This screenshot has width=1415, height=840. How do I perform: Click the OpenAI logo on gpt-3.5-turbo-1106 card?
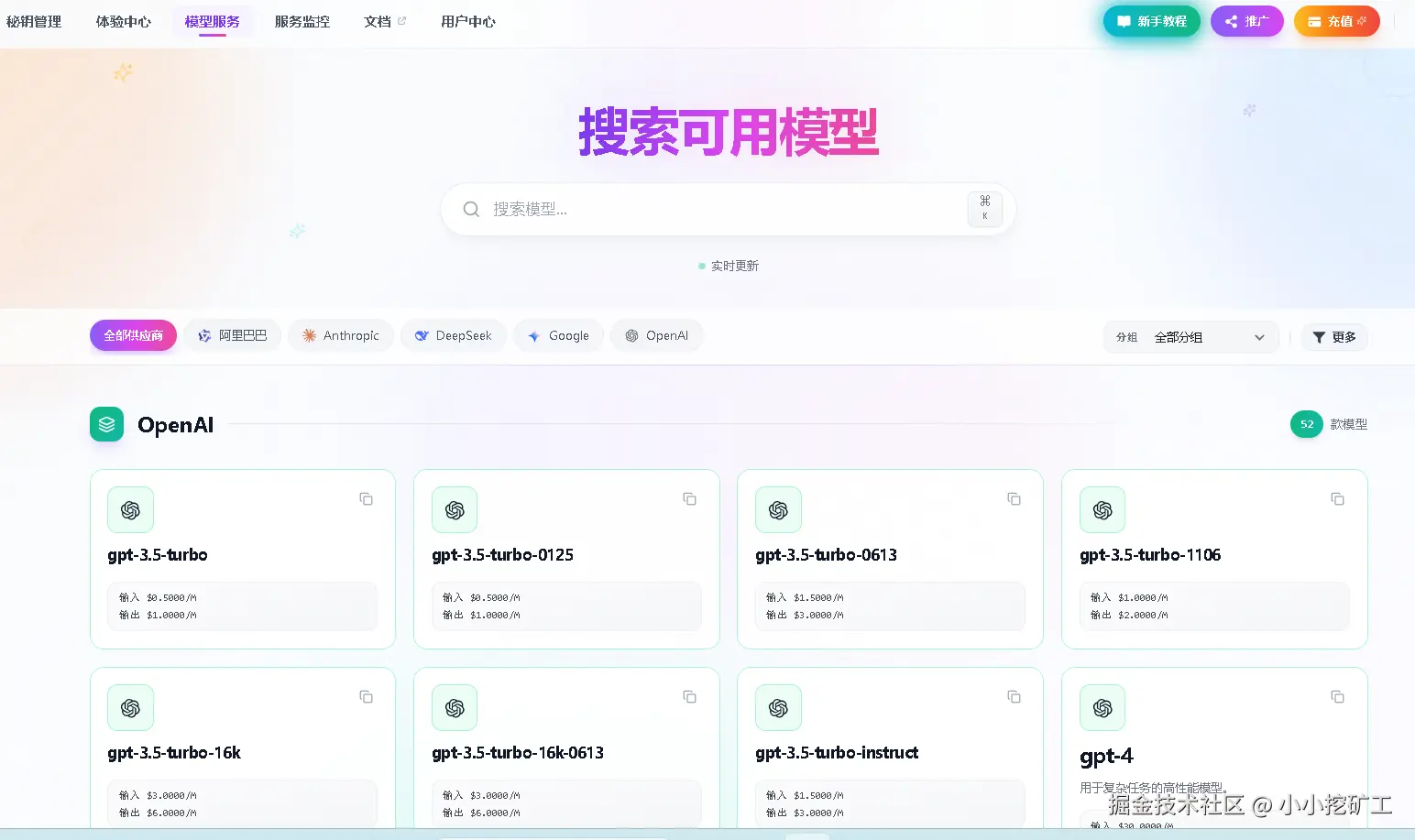1102,510
